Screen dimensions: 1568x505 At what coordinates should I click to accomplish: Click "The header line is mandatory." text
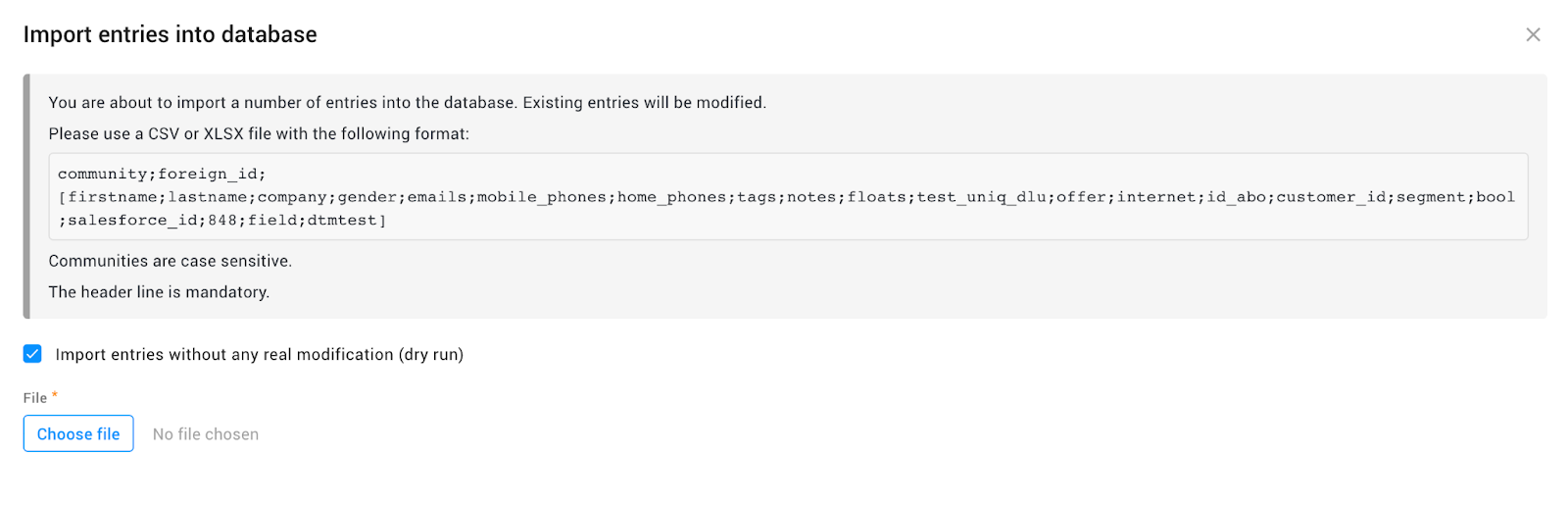(x=159, y=292)
